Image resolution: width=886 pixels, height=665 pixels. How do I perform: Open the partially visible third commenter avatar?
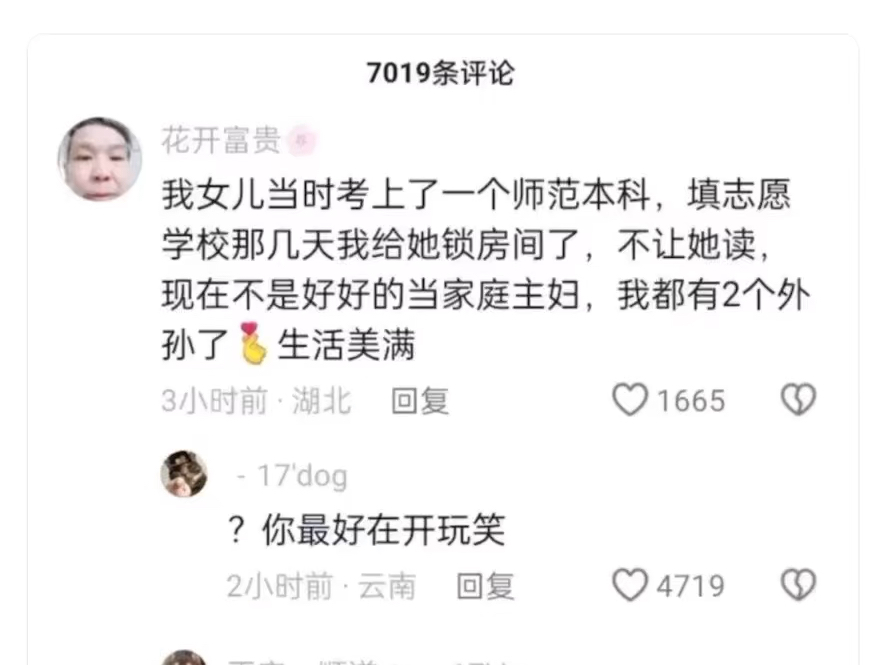(184, 658)
